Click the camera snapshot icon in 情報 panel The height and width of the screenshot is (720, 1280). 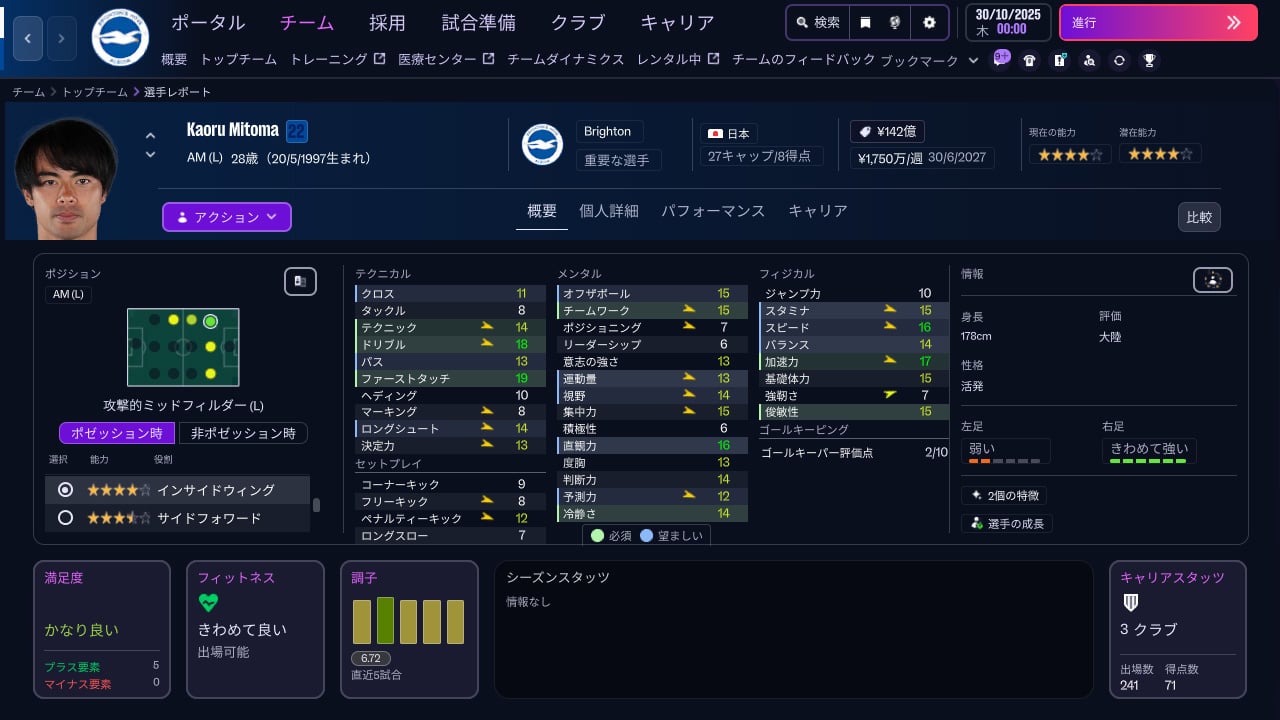1212,280
